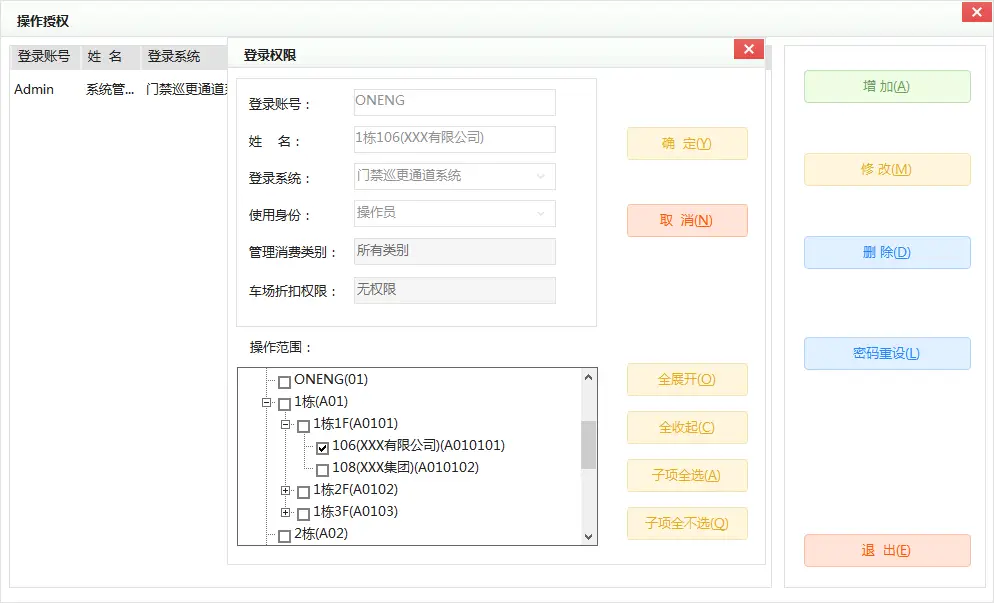Viewport: 994px width, 603px height.
Task: Click 子项全选(A) button
Action: (x=687, y=476)
